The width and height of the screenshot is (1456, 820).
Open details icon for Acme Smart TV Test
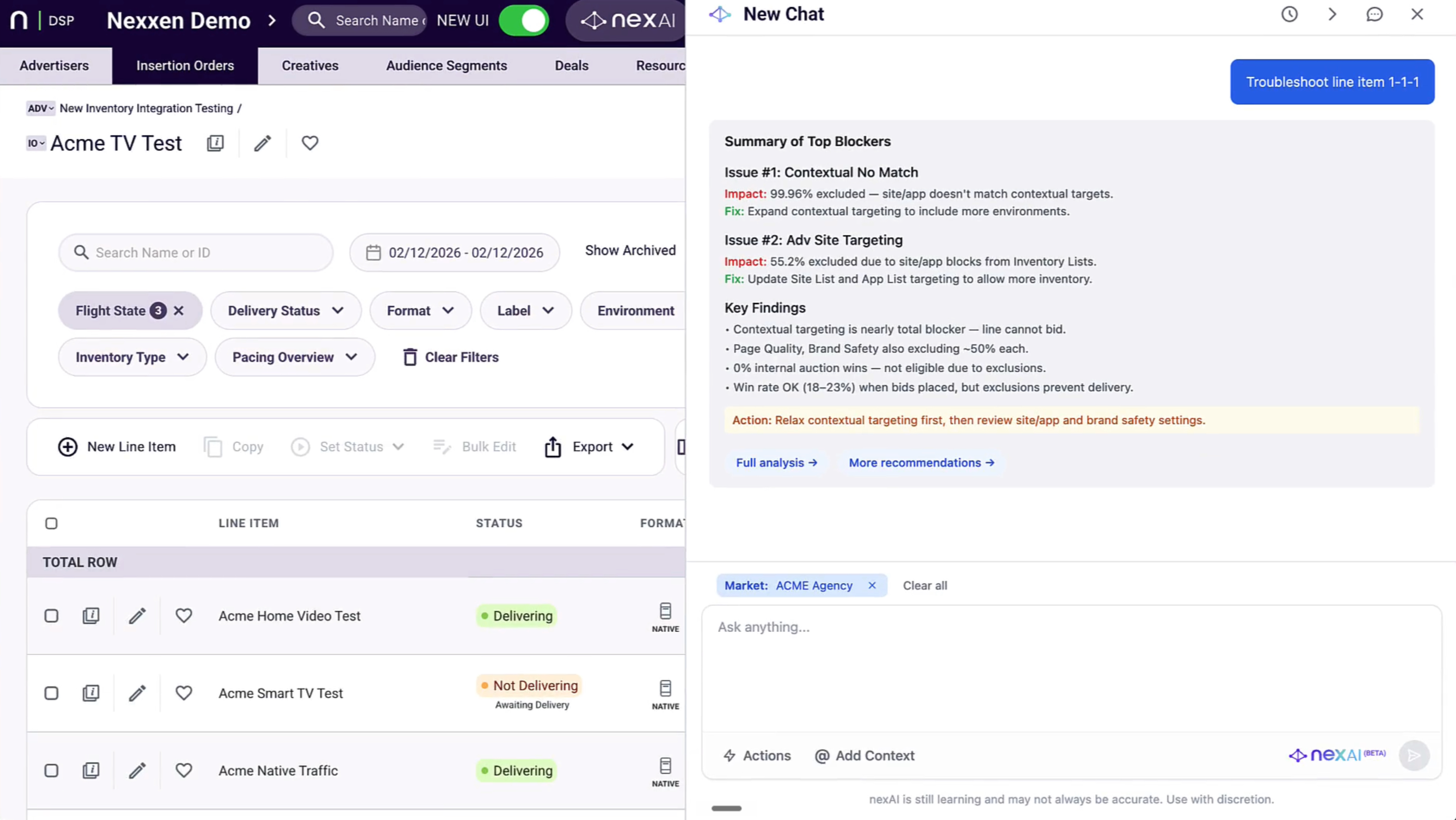tap(91, 693)
